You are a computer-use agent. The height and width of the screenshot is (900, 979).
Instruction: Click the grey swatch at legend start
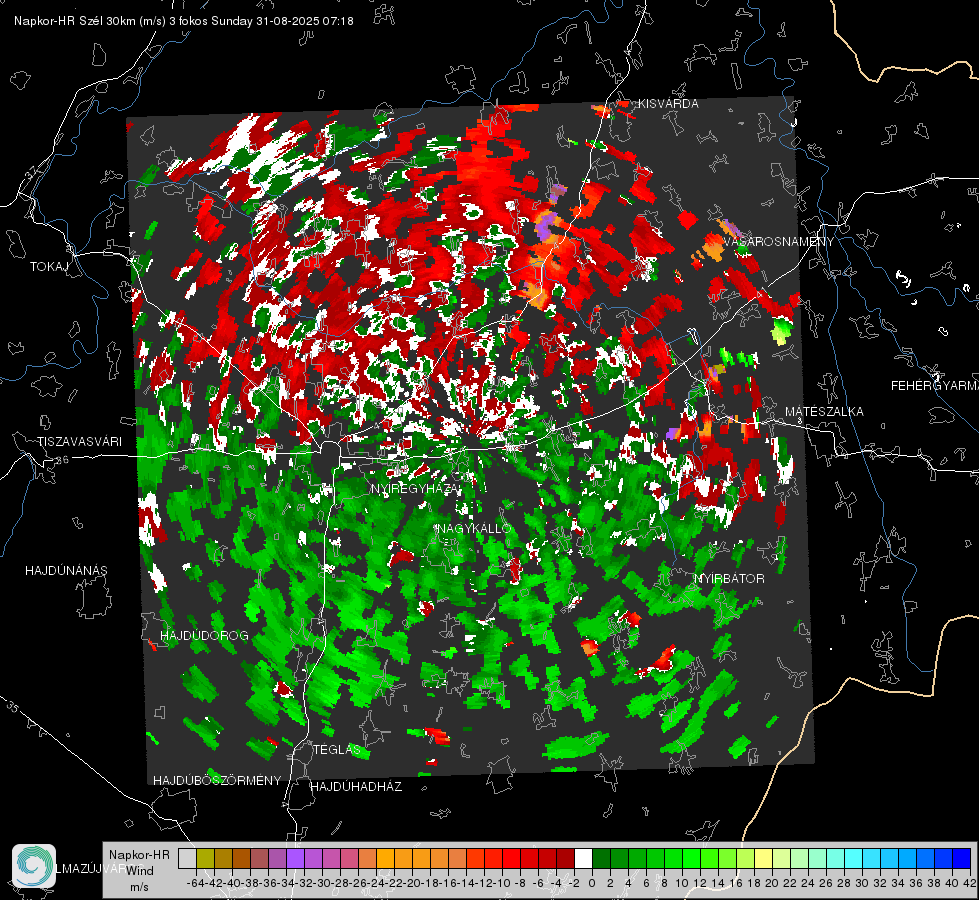click(x=187, y=858)
